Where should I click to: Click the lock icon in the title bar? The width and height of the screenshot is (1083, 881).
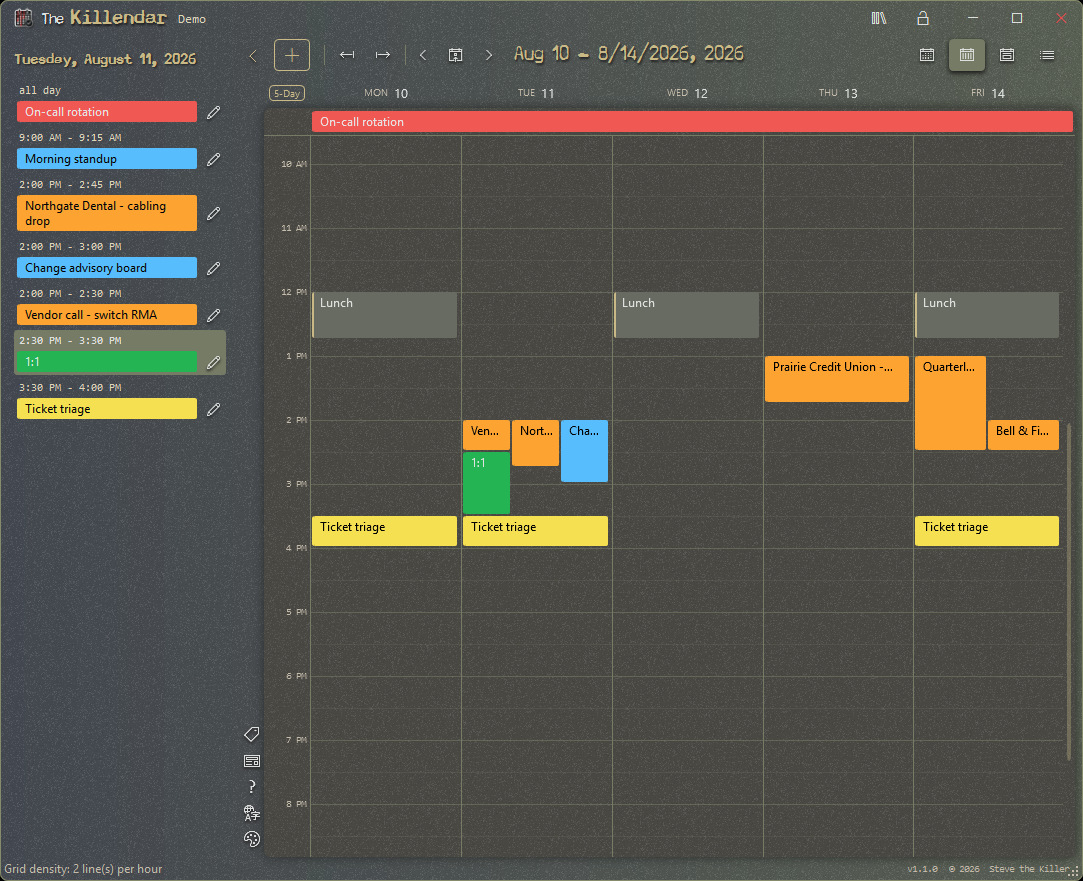[923, 19]
